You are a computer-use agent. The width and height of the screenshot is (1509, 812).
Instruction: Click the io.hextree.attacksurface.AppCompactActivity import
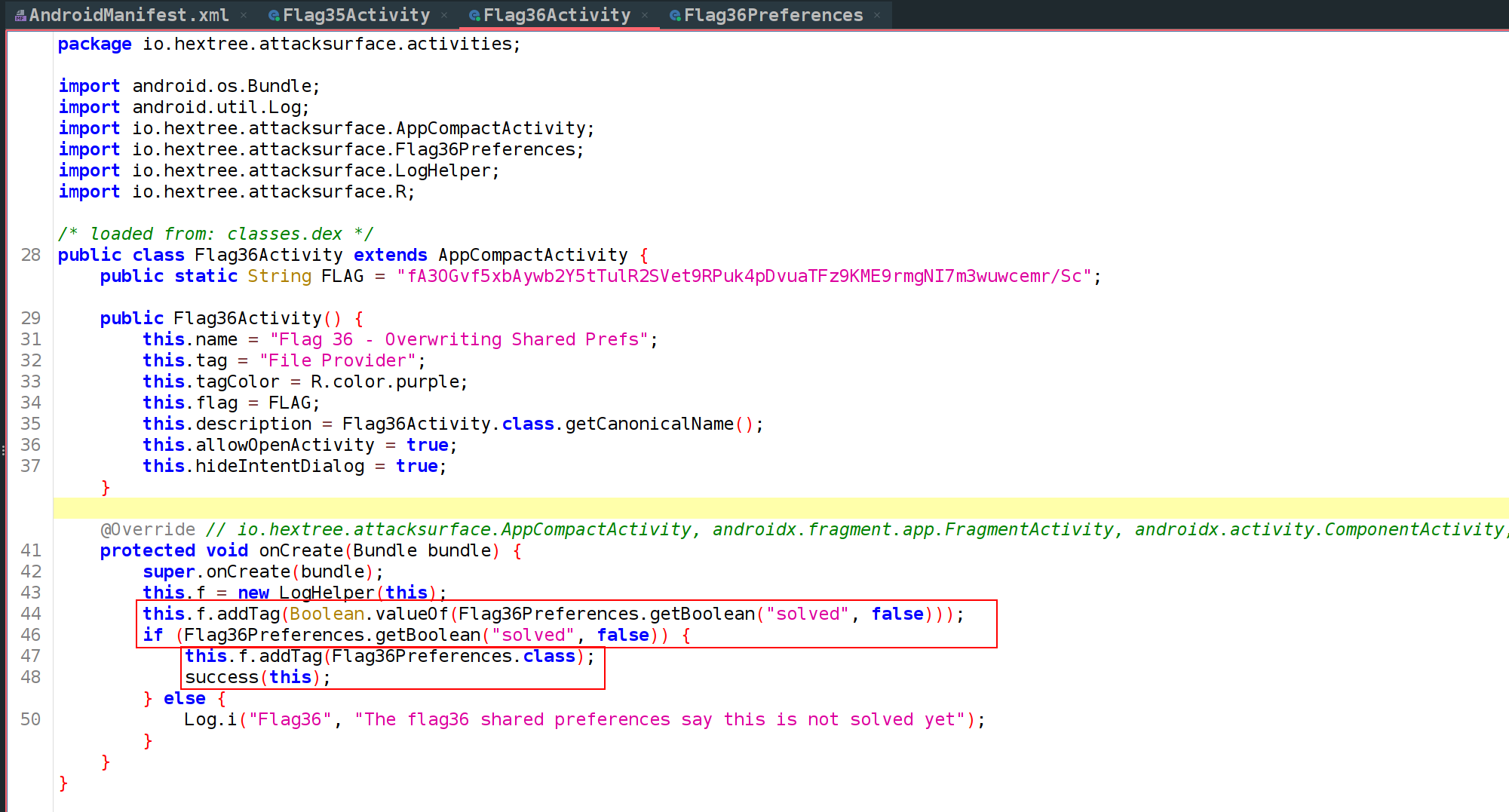pyautogui.click(x=359, y=128)
